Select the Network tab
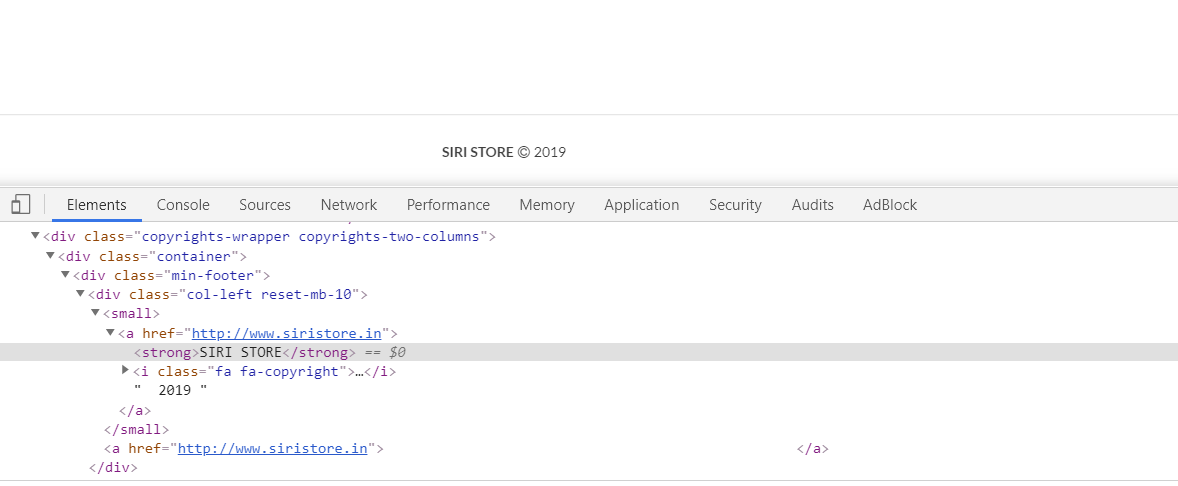This screenshot has height=486, width=1178. click(349, 205)
